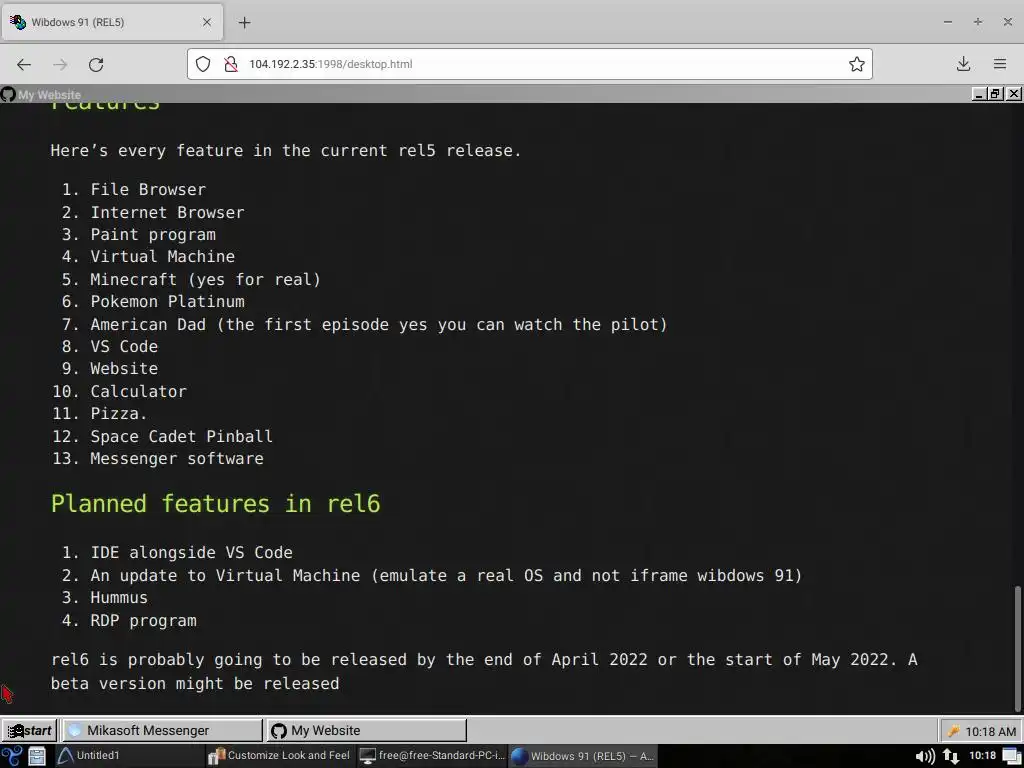Restore the My Website inner window
Viewport: 1024px width, 768px height.
pos(995,94)
